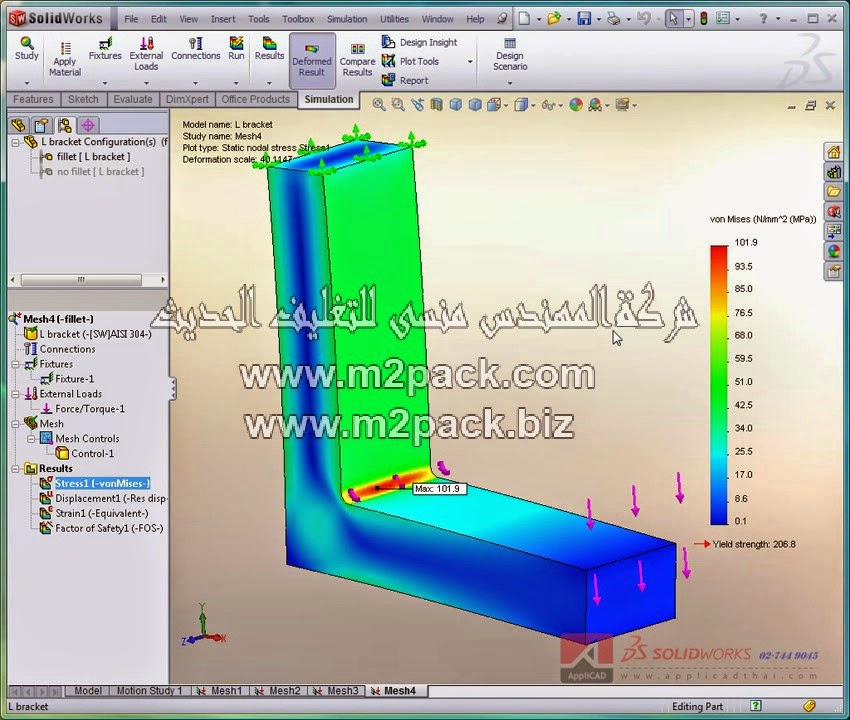The height and width of the screenshot is (720, 850).
Task: Click the SolidWorks Resources home icon
Action: click(833, 152)
